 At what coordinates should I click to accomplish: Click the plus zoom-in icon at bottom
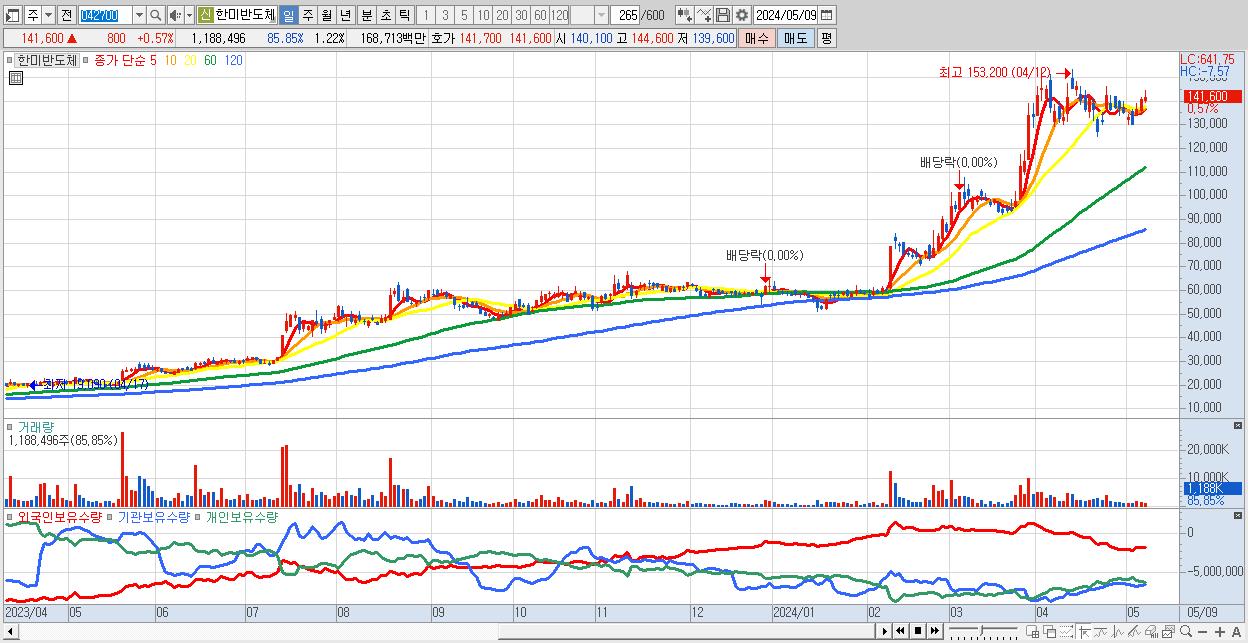coord(1219,632)
